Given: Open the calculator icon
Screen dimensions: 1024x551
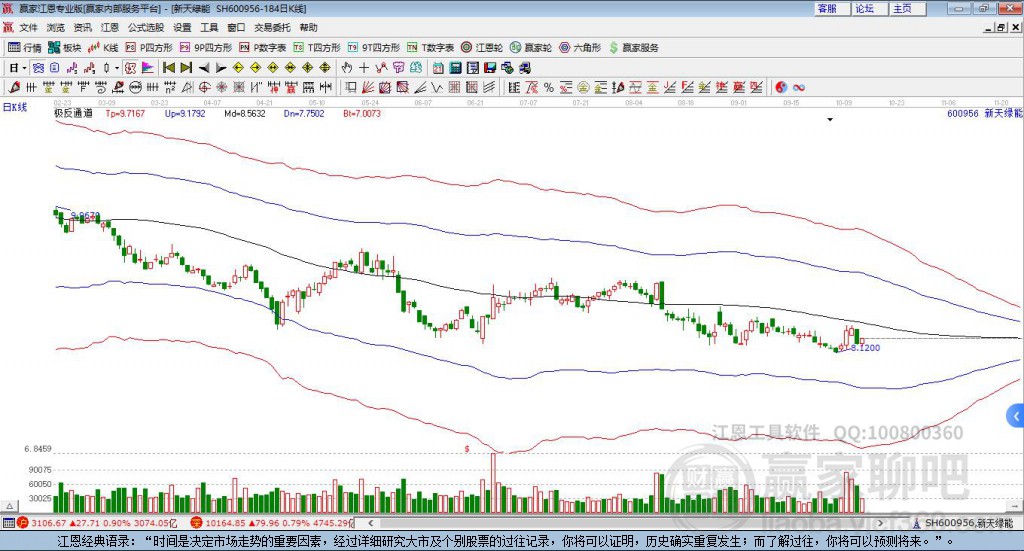Looking at the screenshot, I should 455,68.
